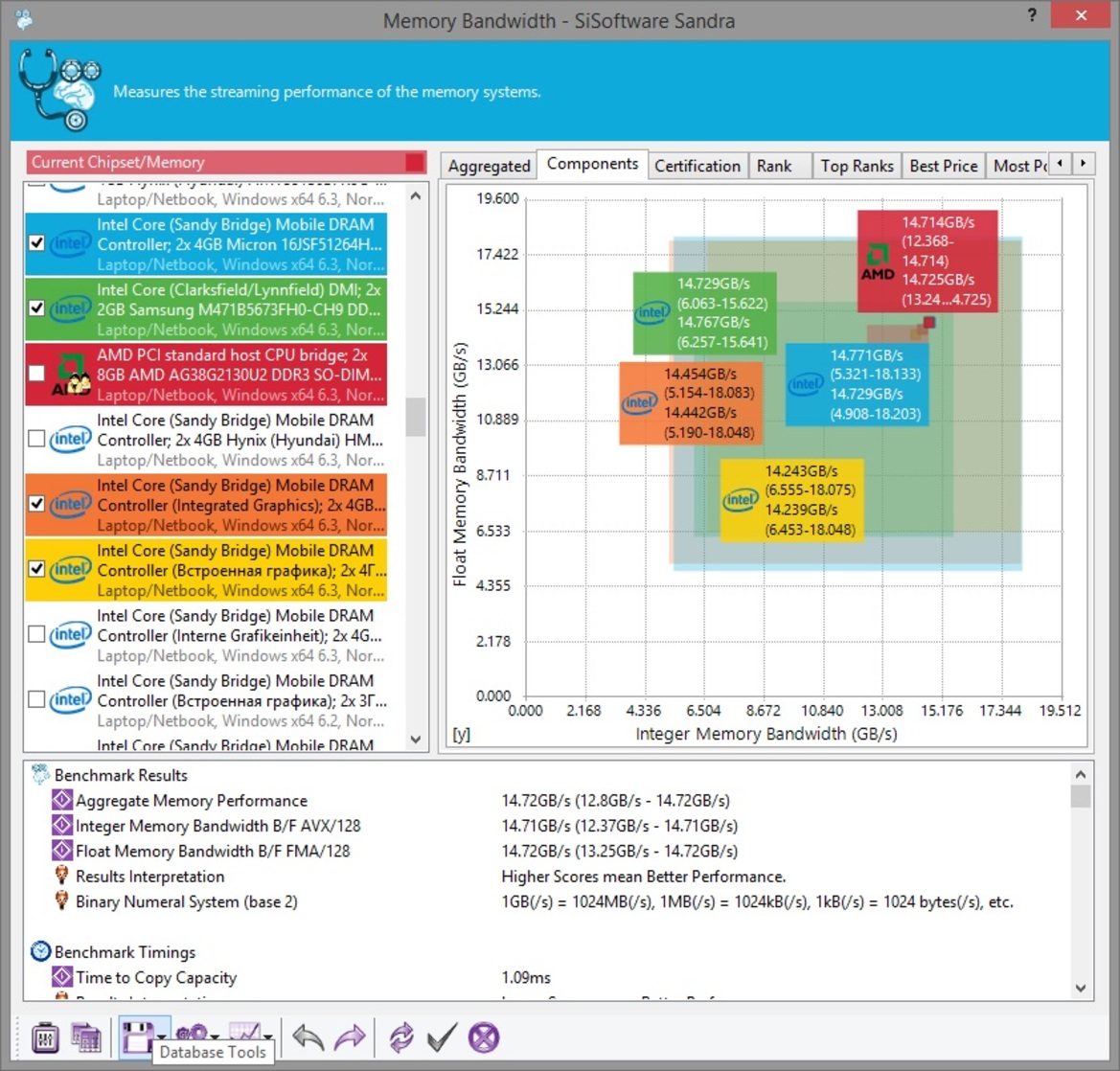Click the copy results icon in bottom toolbar
The height and width of the screenshot is (1071, 1120).
coord(85,1037)
